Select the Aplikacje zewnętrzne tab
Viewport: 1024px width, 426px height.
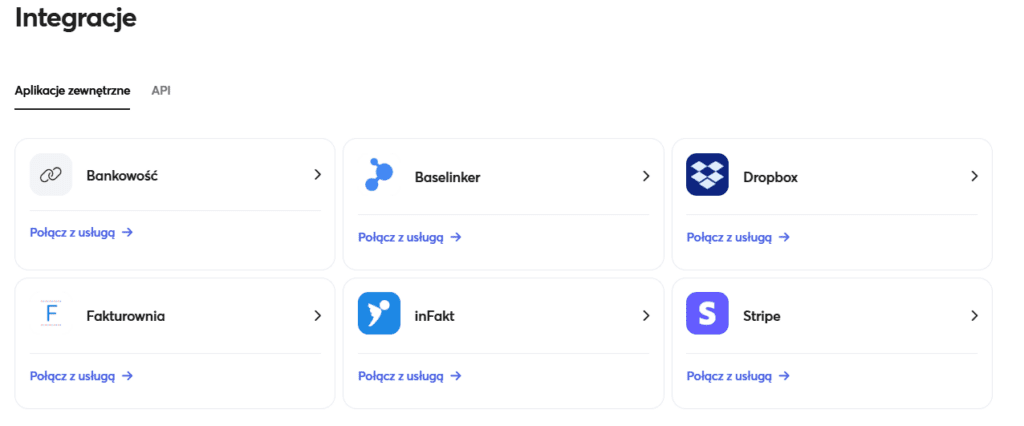coord(72,90)
